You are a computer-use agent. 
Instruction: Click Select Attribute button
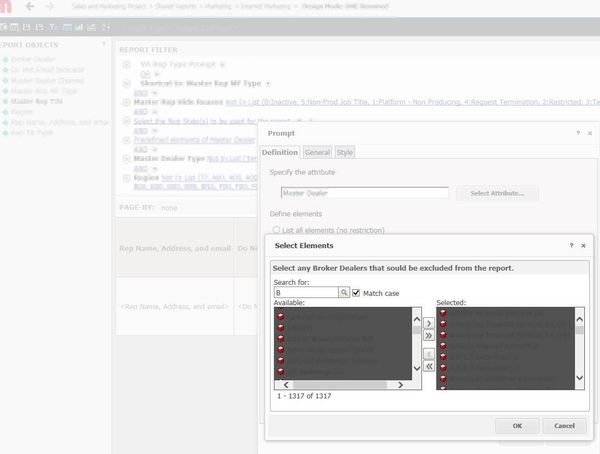pos(497,193)
